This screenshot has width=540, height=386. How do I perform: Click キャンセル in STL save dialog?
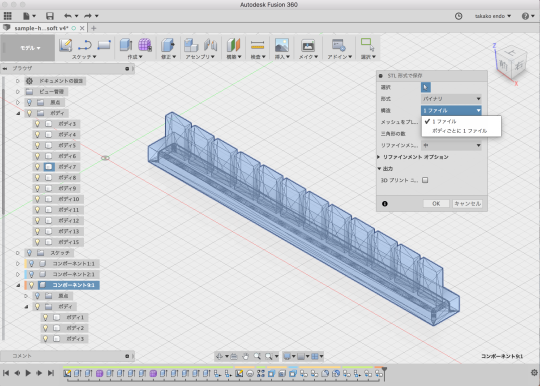[467, 204]
